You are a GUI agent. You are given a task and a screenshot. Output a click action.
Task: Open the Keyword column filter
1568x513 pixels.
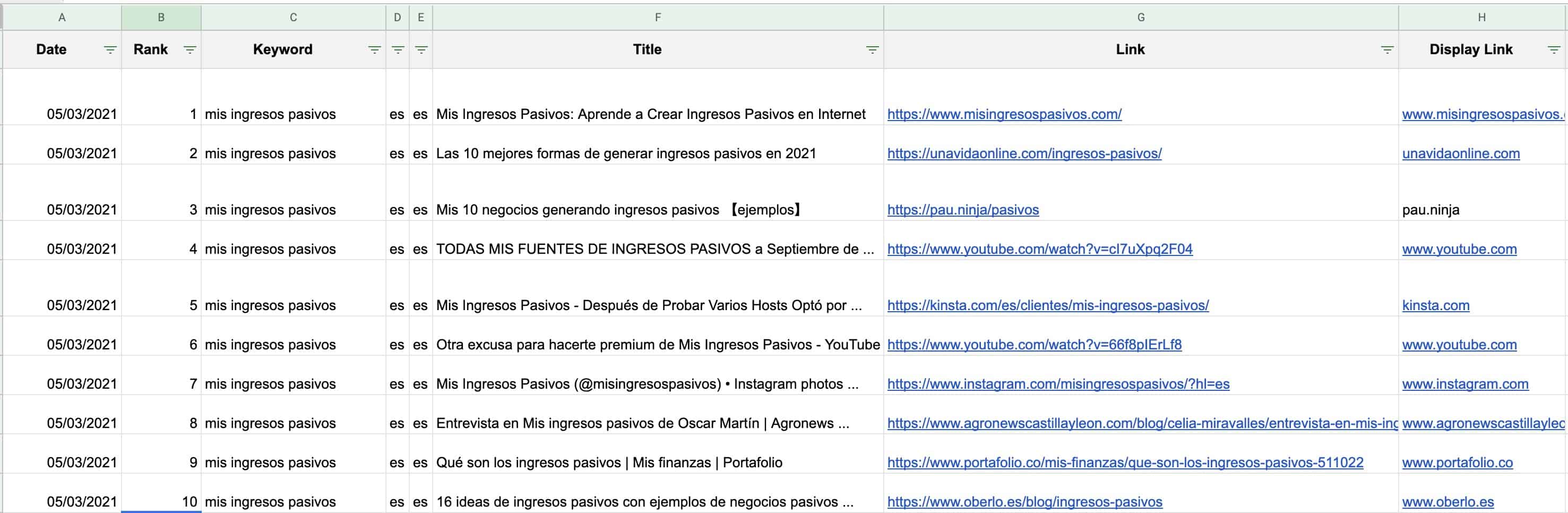click(x=375, y=50)
